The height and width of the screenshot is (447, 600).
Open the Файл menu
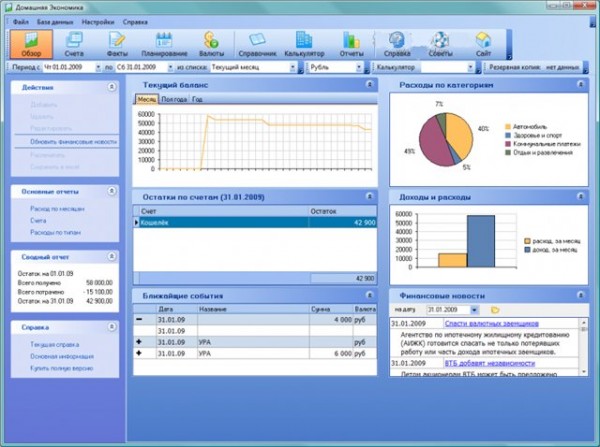(x=21, y=22)
